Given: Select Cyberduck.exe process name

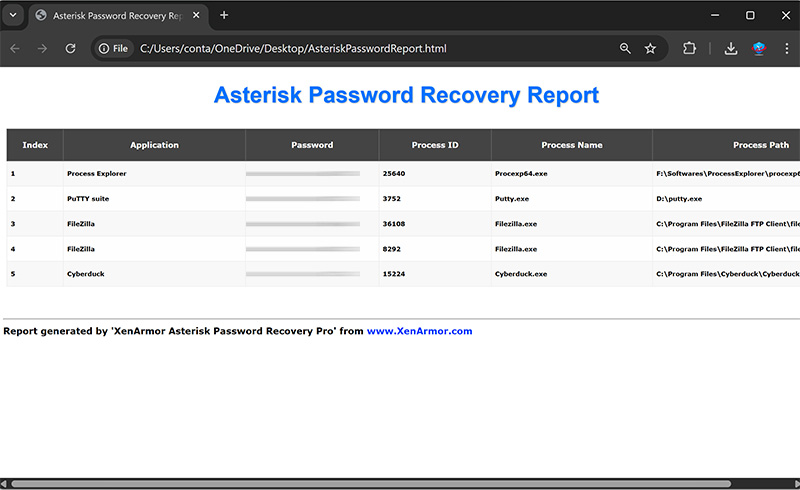Looking at the screenshot, I should (521, 274).
